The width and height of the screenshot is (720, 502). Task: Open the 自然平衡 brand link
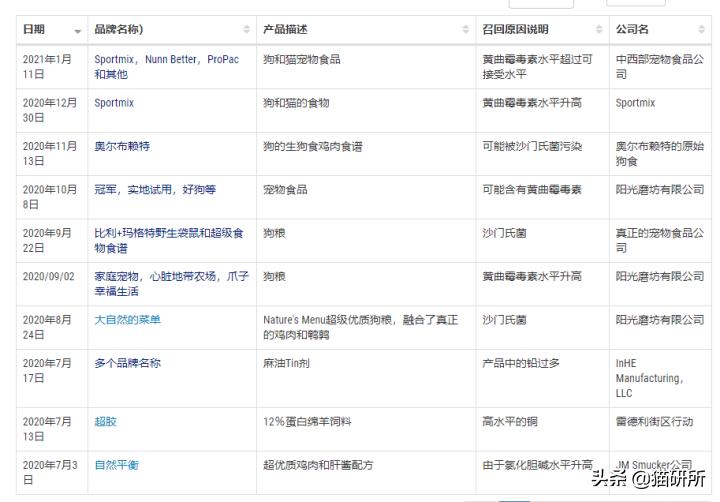[117, 465]
